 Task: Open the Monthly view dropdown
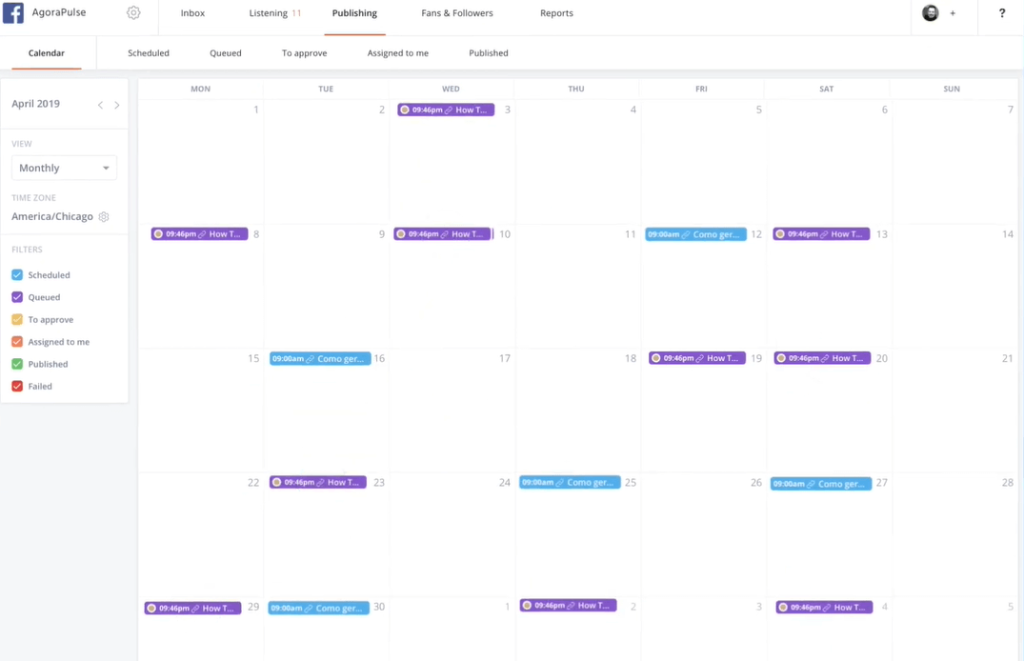(x=64, y=168)
